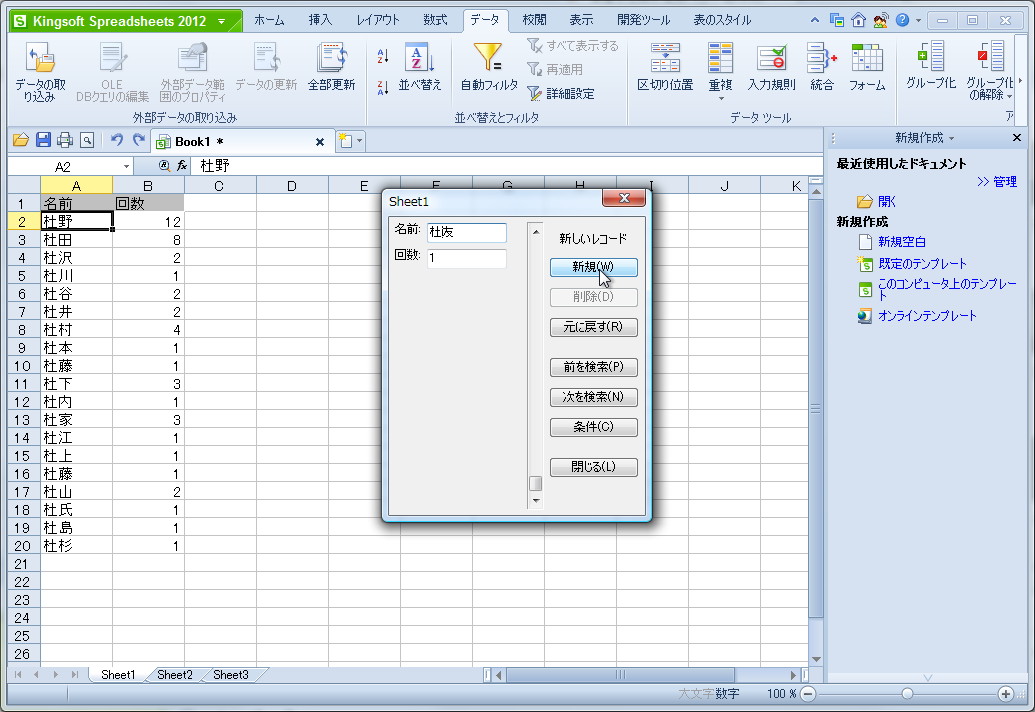Redo the last action
This screenshot has height=712, width=1035.
tap(139, 140)
